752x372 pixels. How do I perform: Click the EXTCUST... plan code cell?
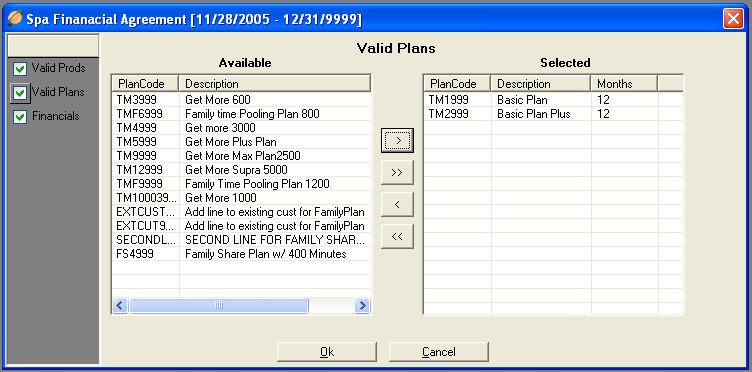[x=146, y=212]
